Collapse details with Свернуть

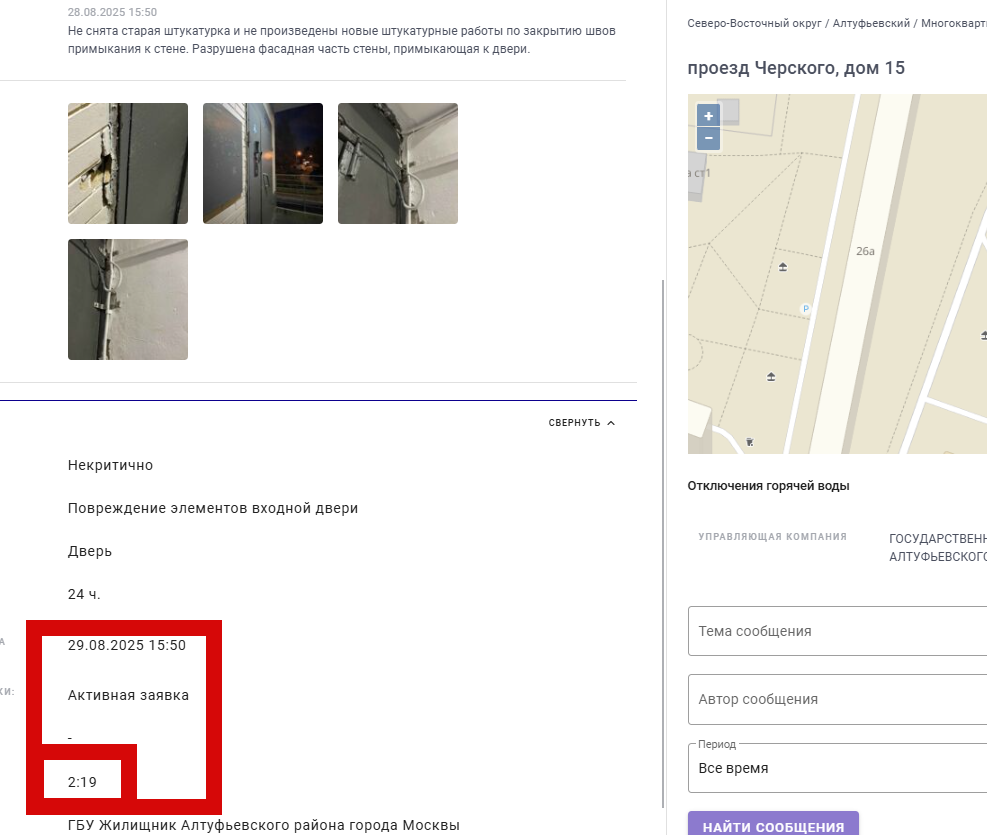(582, 423)
